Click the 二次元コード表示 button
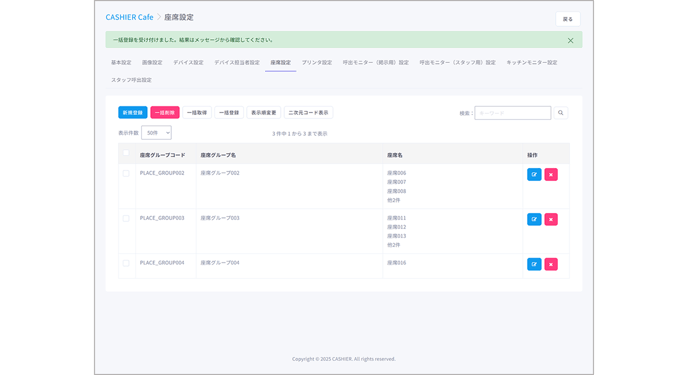The height and width of the screenshot is (375, 688). click(x=308, y=113)
